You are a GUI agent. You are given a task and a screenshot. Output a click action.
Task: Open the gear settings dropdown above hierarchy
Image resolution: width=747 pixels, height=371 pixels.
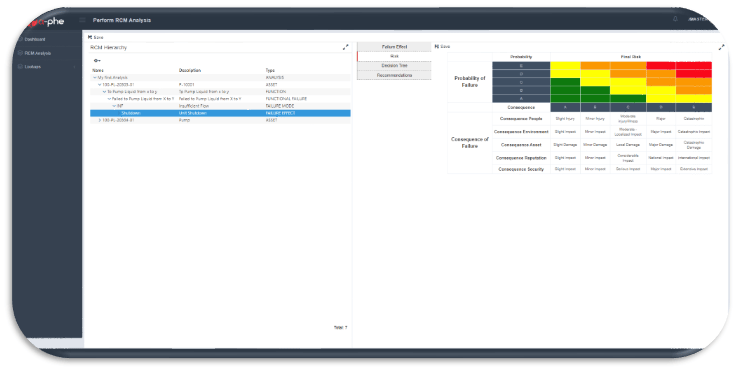point(97,60)
